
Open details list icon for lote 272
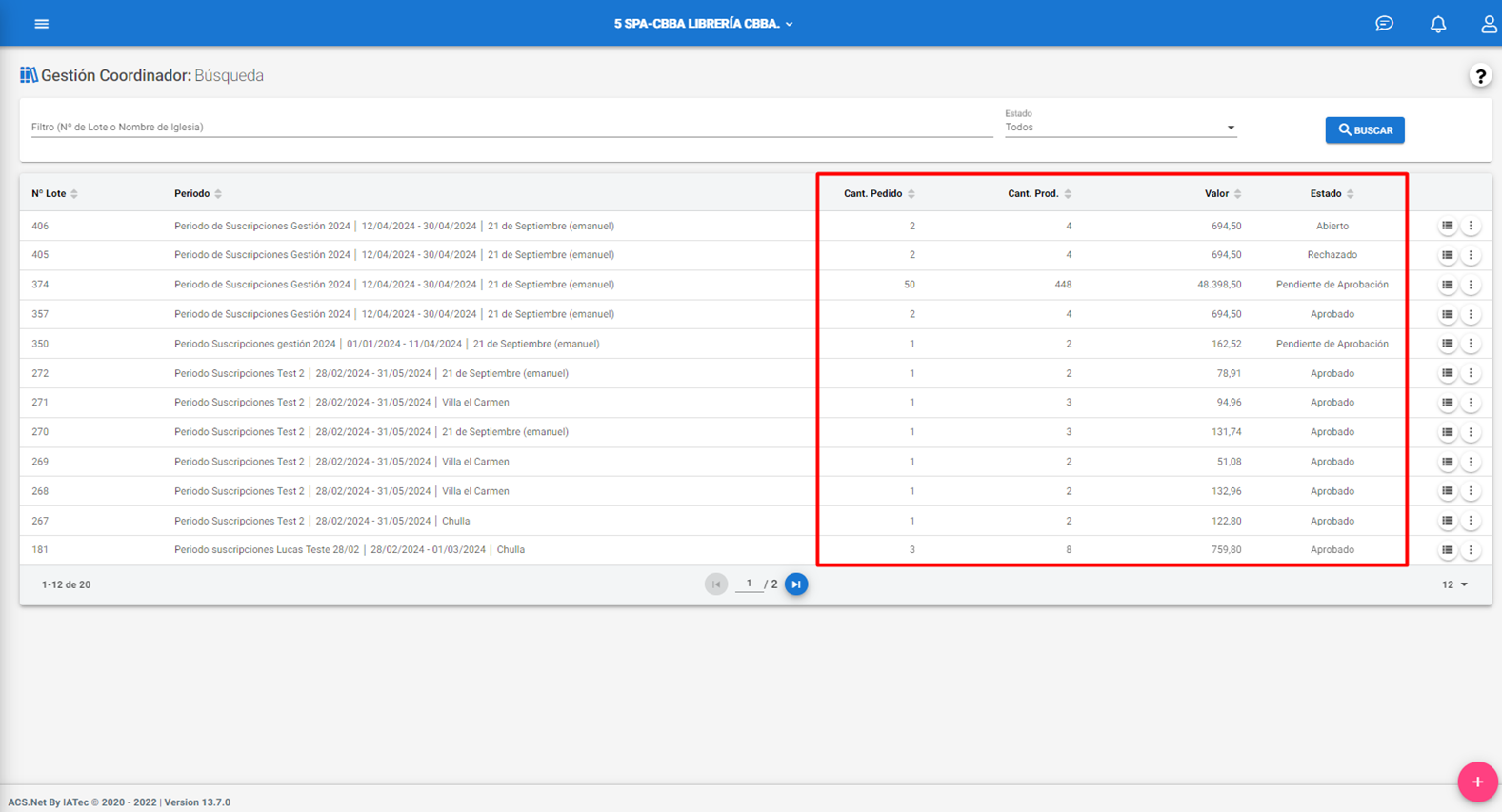coord(1447,373)
